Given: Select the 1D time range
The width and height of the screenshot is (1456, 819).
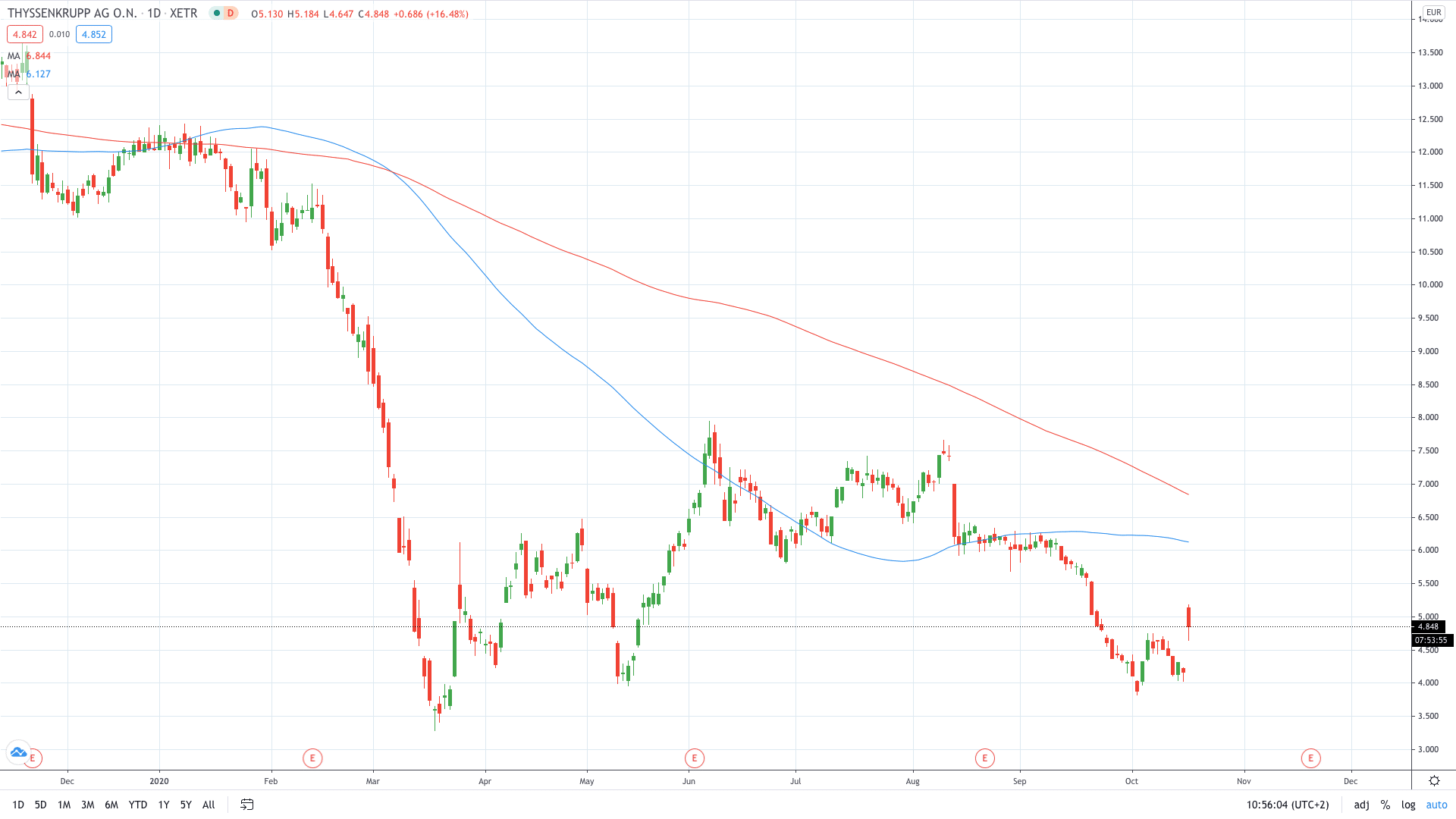Looking at the screenshot, I should (18, 805).
